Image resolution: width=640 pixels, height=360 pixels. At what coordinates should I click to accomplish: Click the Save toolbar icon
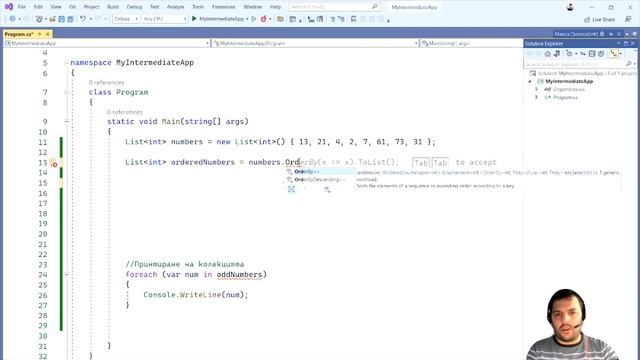pos(61,19)
